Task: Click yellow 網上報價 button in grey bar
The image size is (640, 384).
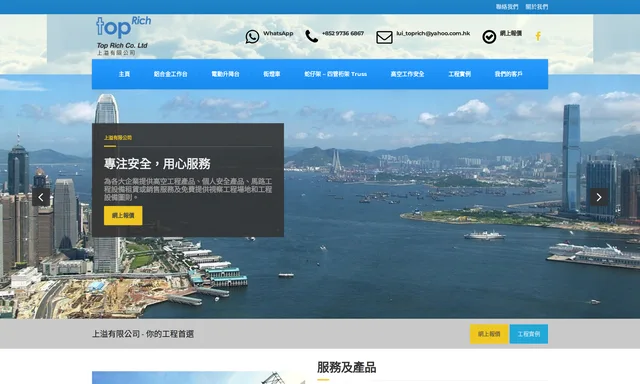Action: tap(489, 334)
